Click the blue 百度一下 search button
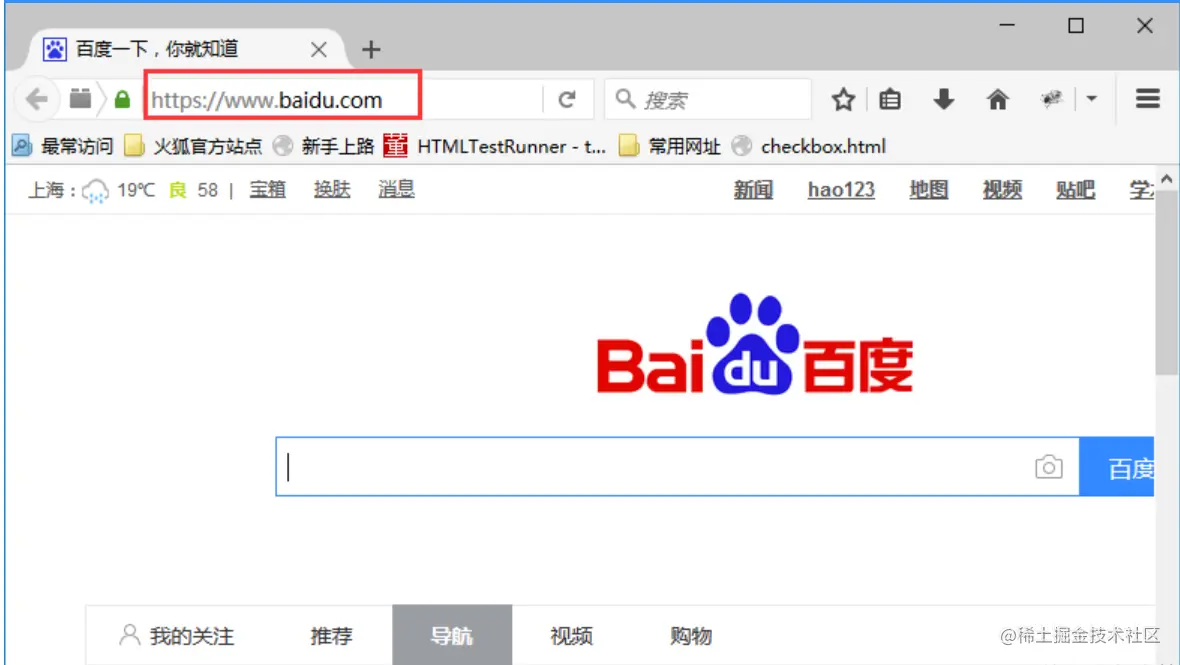Viewport: 1180px width, 665px height. pos(1117,466)
